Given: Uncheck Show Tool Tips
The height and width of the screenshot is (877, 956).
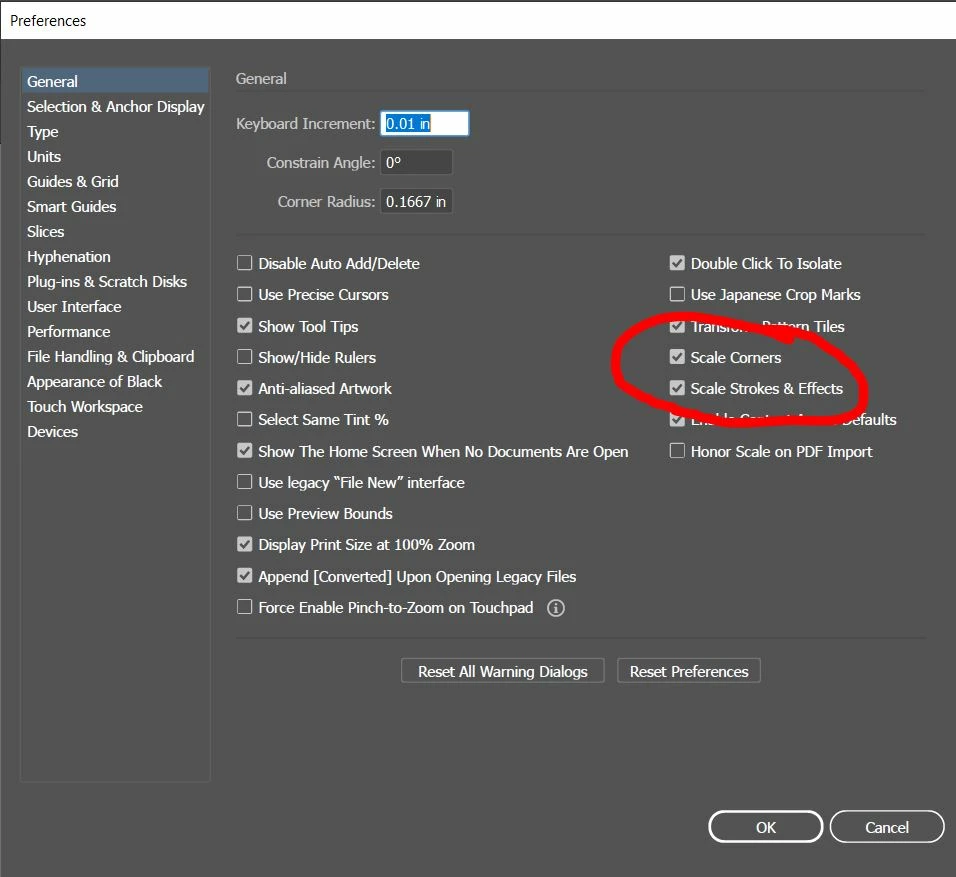Looking at the screenshot, I should pyautogui.click(x=244, y=326).
